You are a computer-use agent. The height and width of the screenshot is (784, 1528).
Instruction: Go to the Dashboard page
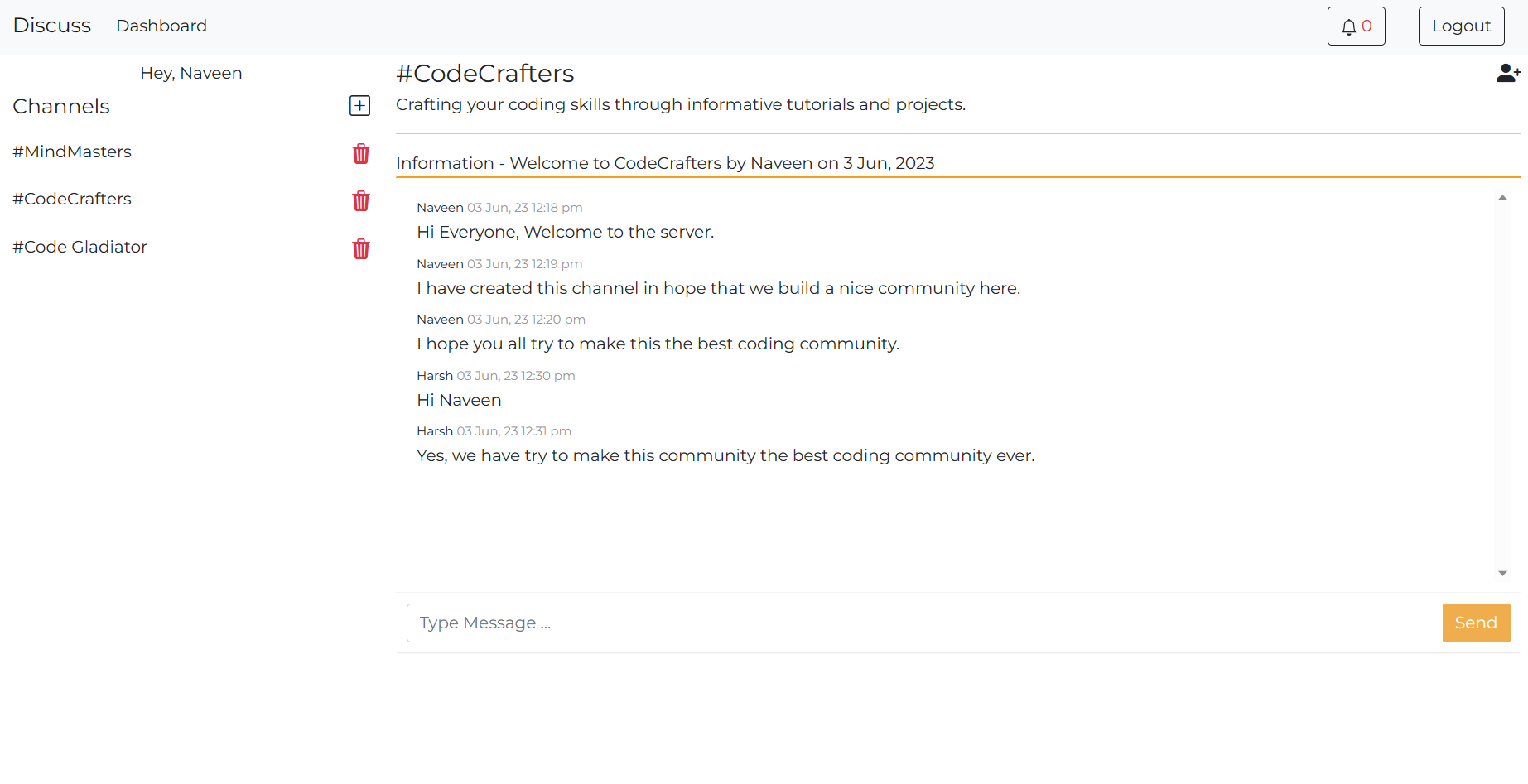pos(161,26)
